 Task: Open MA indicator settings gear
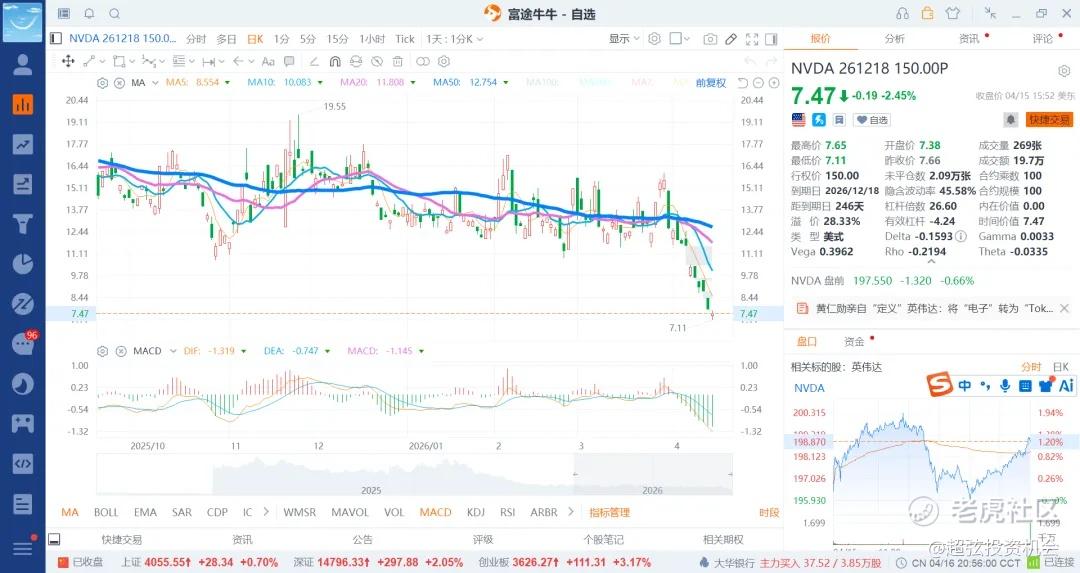103,83
